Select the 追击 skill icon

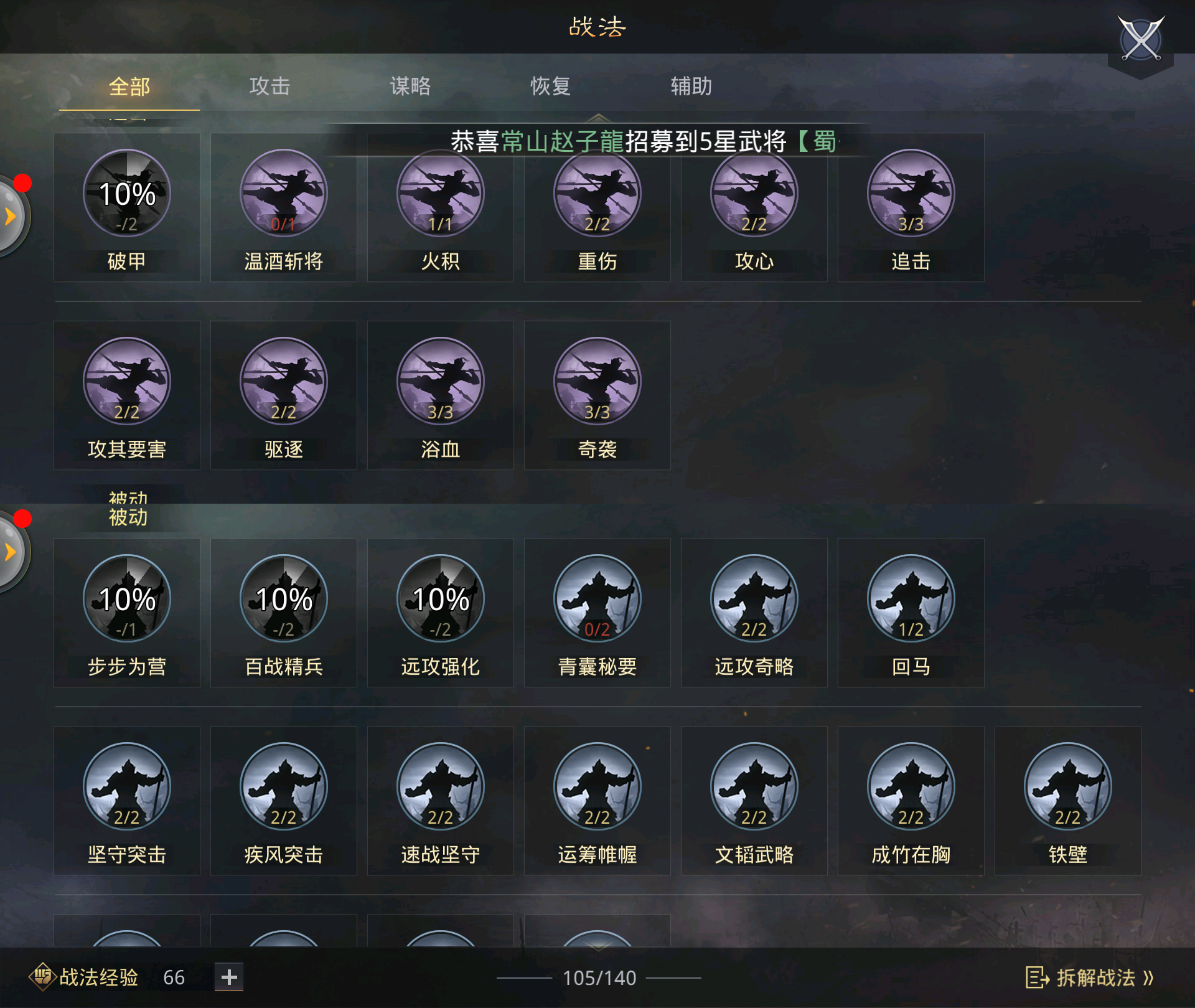tap(911, 193)
